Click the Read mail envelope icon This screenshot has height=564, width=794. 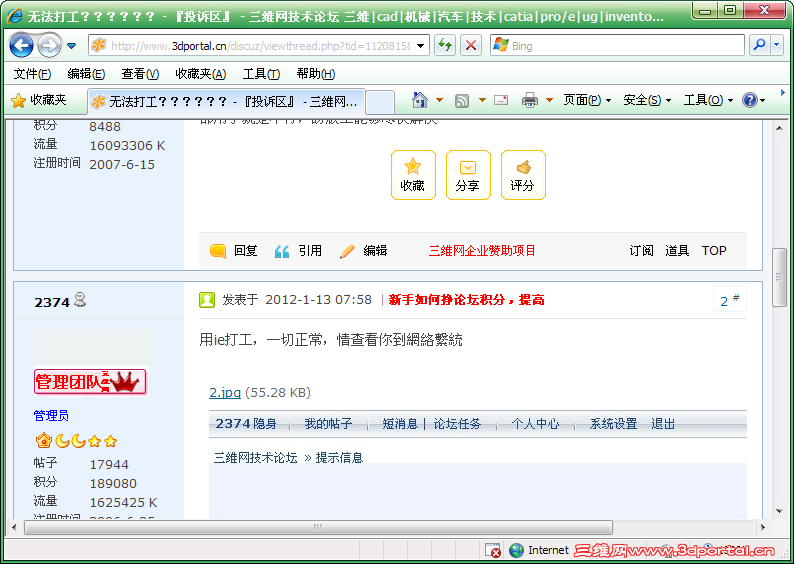pyautogui.click(x=501, y=100)
